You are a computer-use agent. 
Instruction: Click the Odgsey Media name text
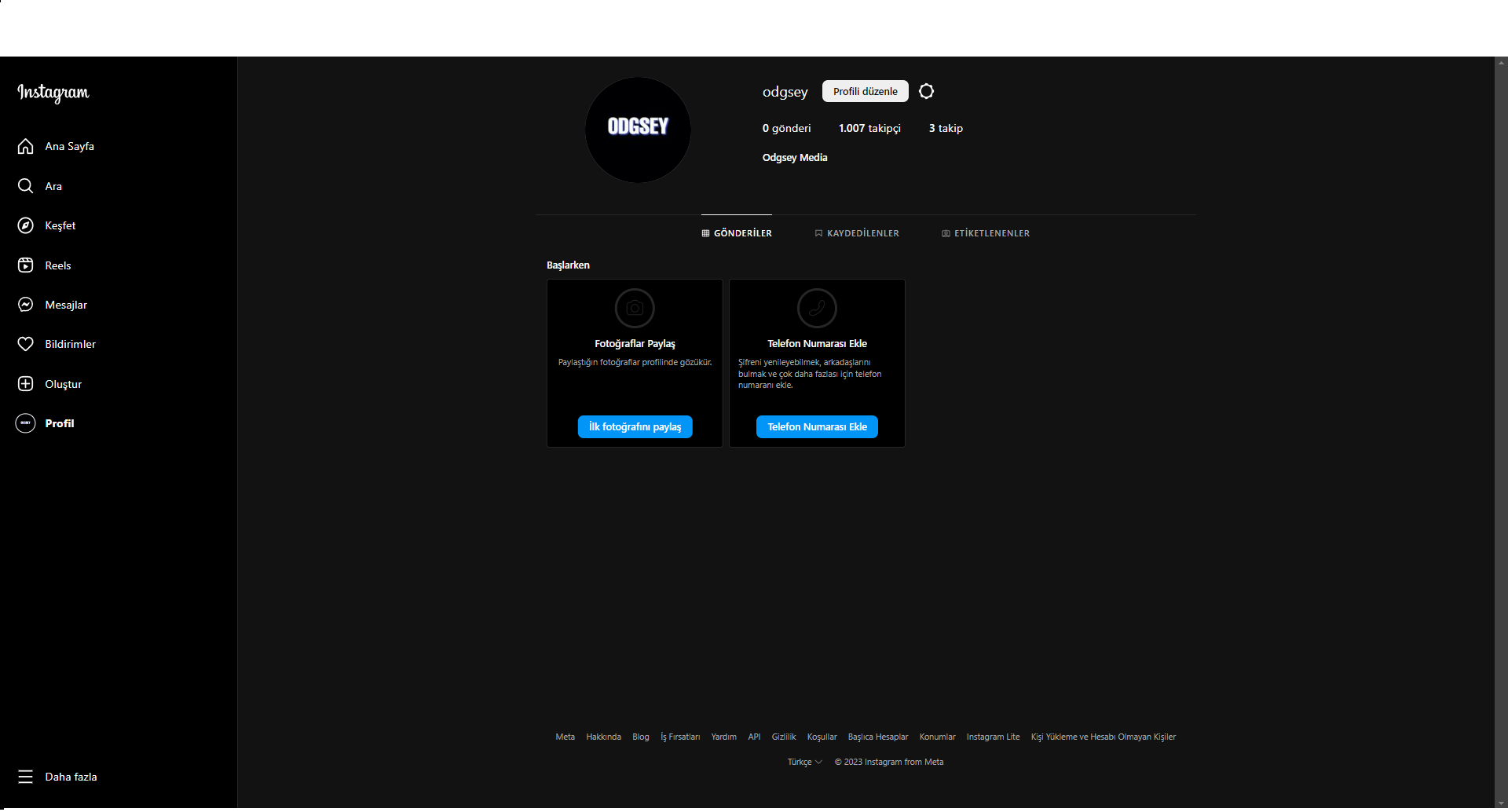pos(795,158)
